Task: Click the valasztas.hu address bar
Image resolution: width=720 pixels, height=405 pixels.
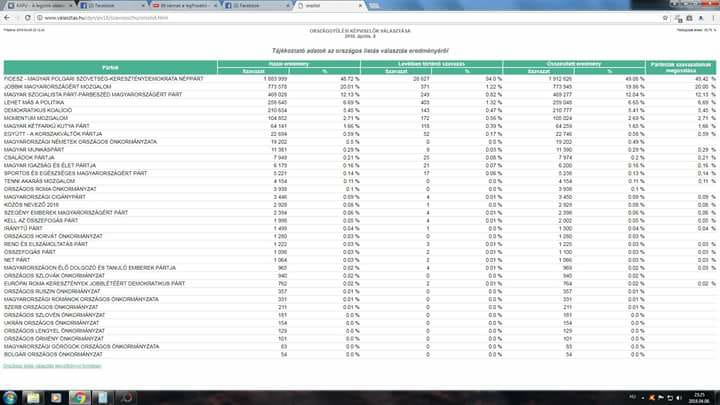Action: click(x=349, y=18)
